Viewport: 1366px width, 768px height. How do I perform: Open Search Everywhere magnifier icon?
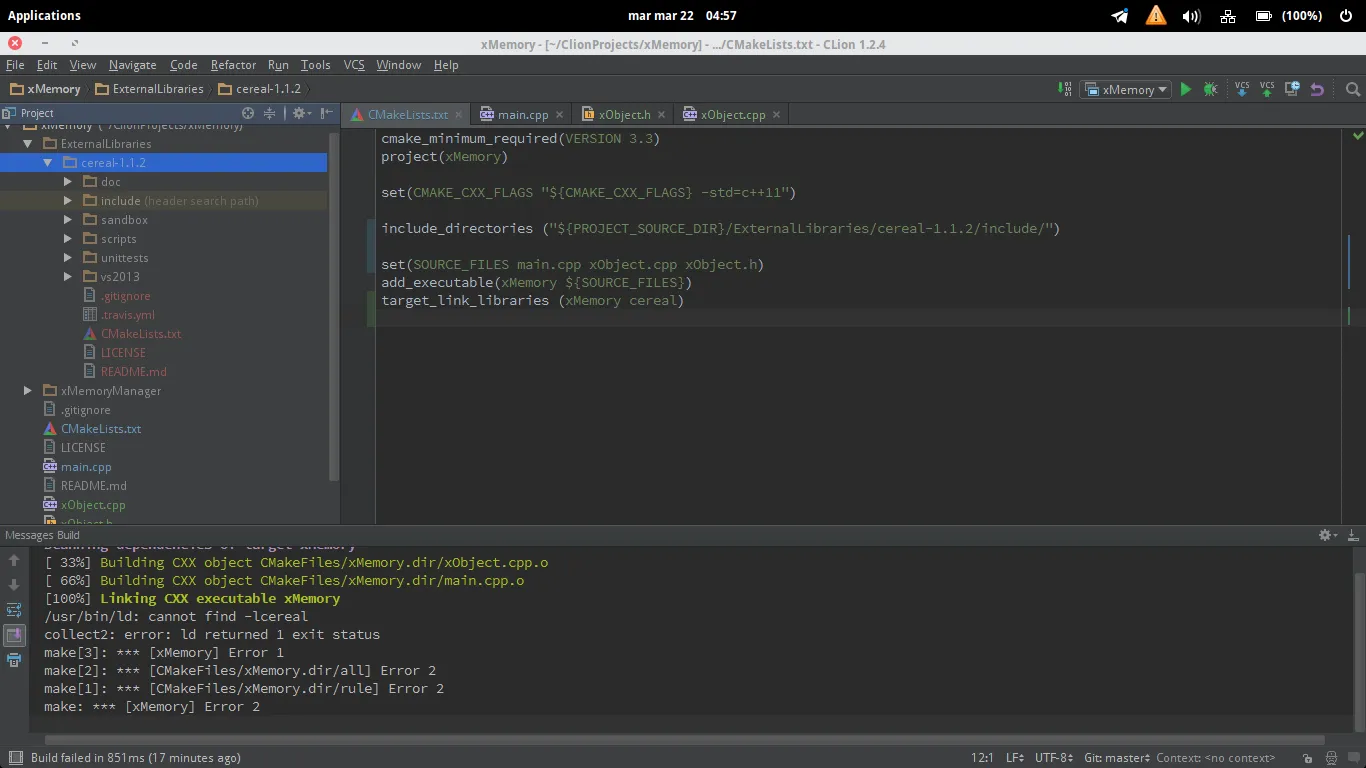(x=1353, y=89)
